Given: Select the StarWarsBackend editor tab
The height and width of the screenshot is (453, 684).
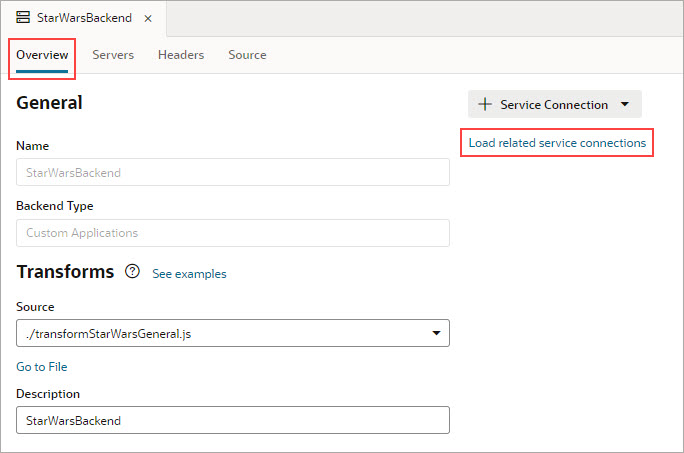Looking at the screenshot, I should [84, 18].
